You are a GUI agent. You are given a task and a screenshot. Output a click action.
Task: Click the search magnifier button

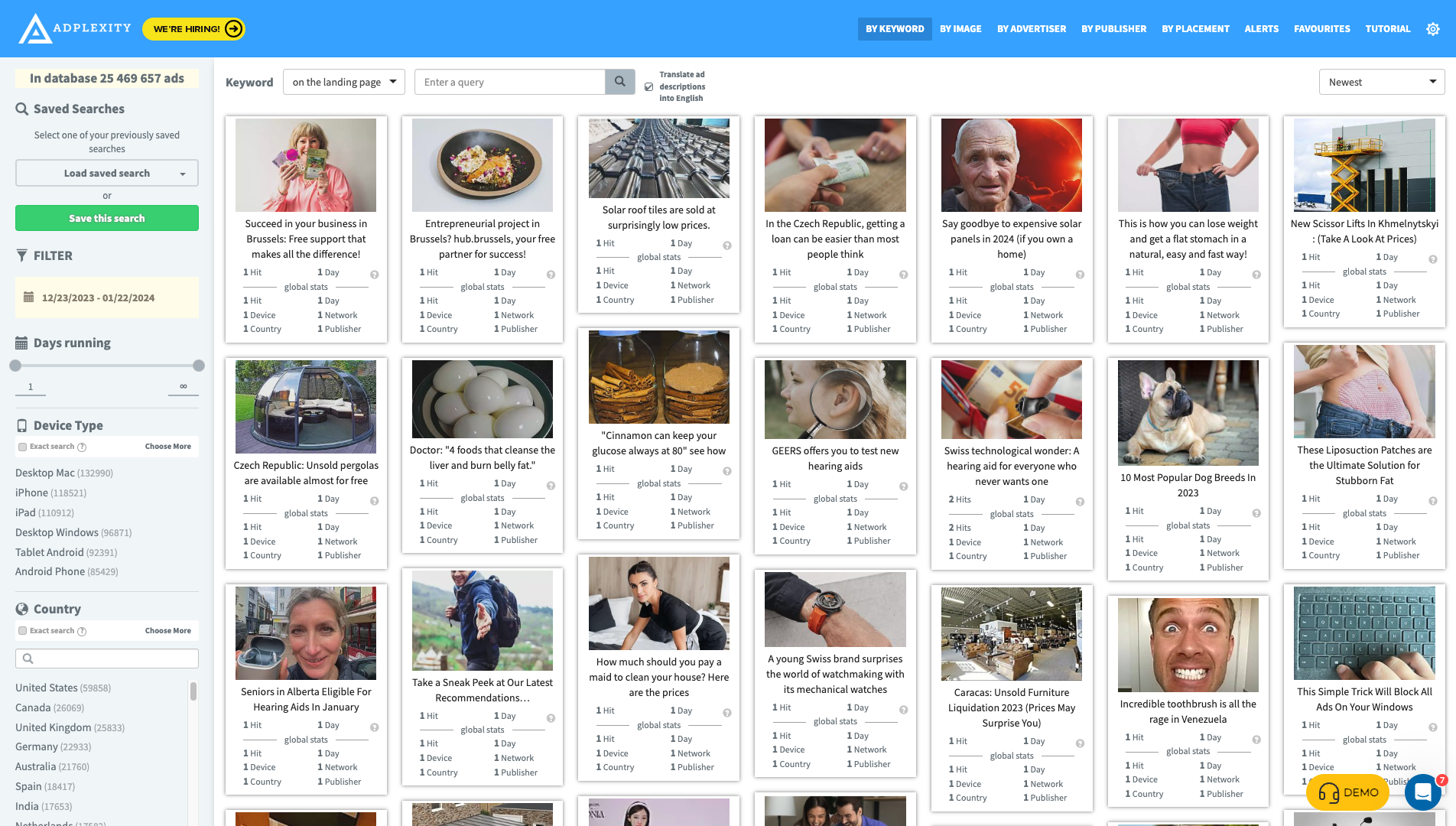coord(619,82)
